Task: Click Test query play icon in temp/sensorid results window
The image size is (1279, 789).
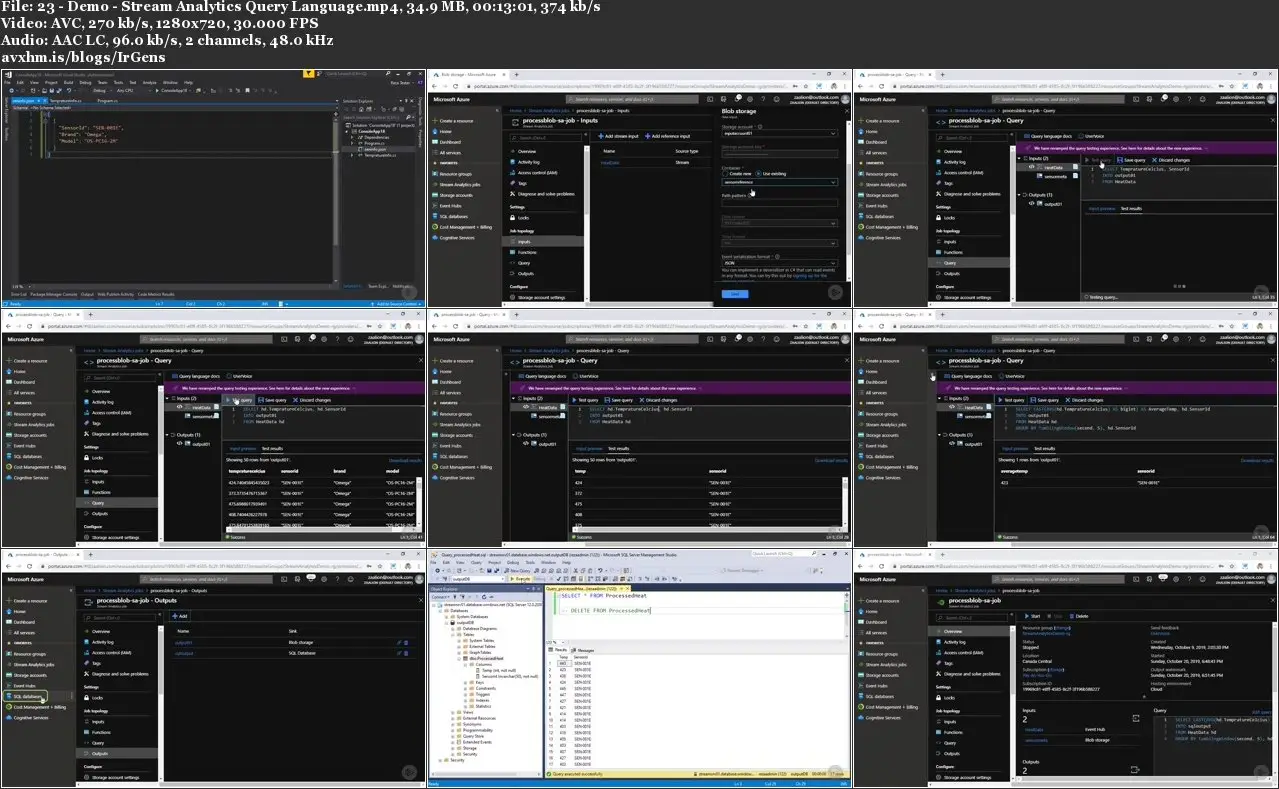Action: click(576, 400)
